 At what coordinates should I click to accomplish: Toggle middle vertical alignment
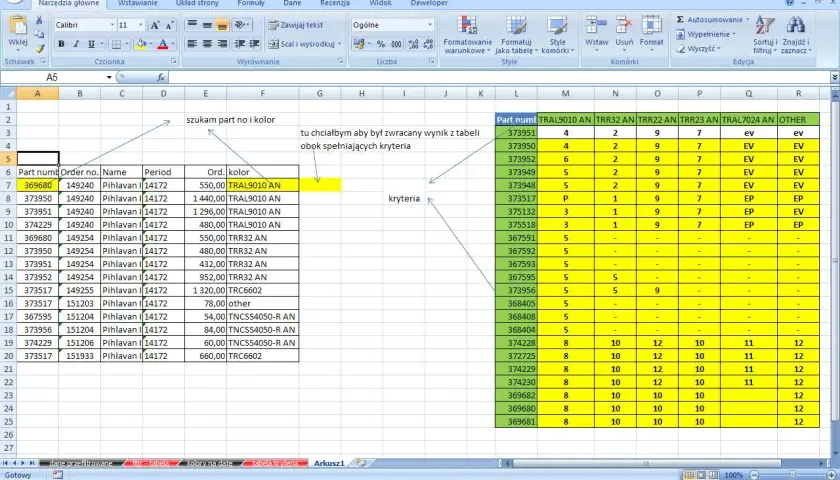pos(207,25)
